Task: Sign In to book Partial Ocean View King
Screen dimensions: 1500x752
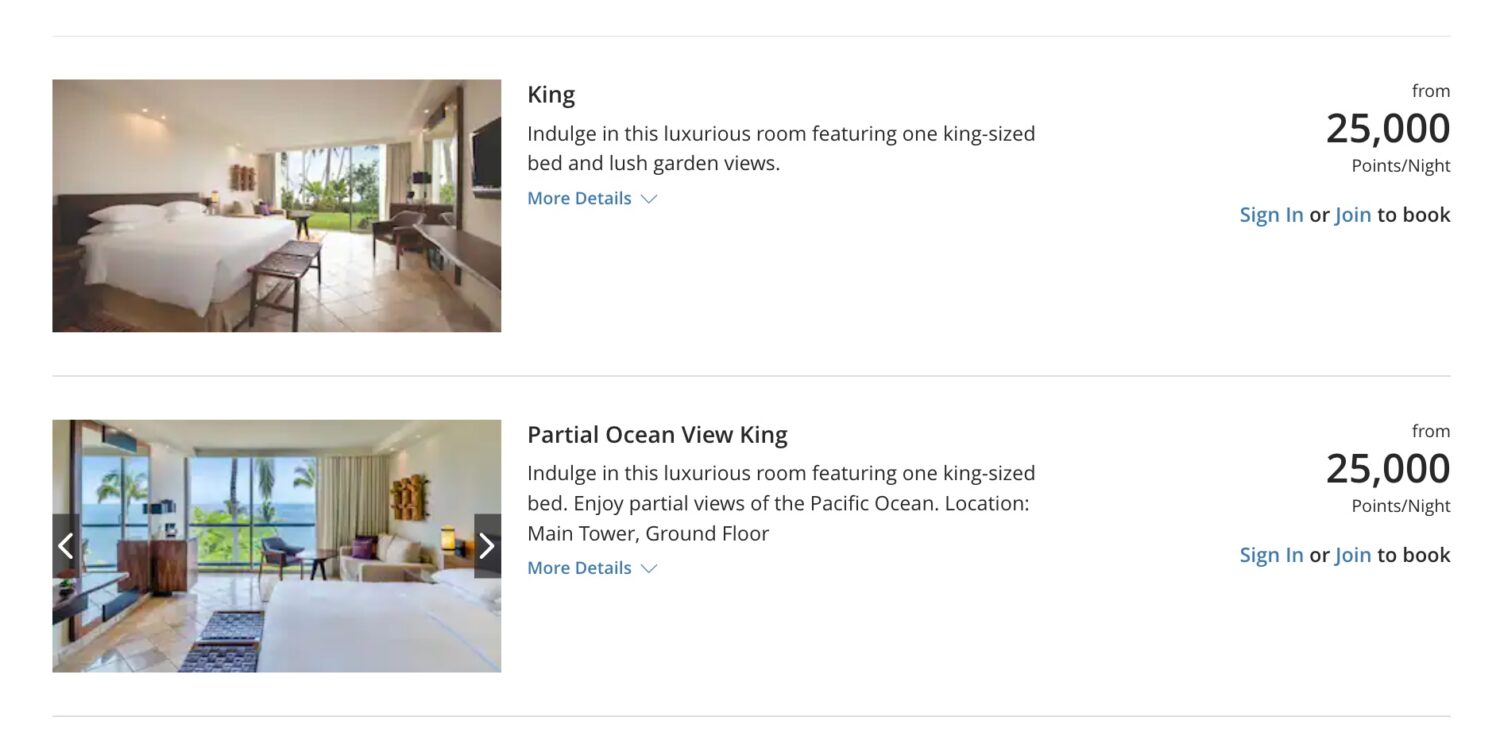Action: pos(1271,555)
